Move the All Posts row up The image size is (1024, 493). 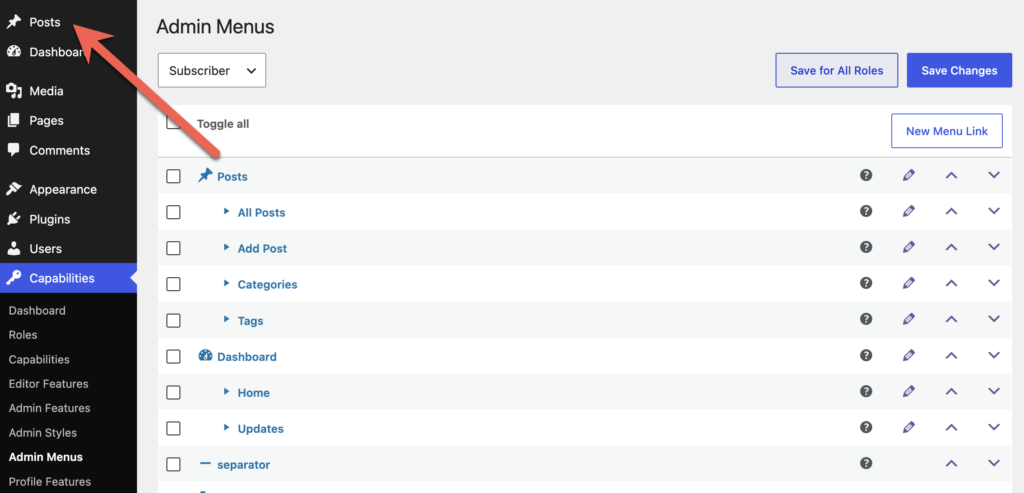click(952, 211)
